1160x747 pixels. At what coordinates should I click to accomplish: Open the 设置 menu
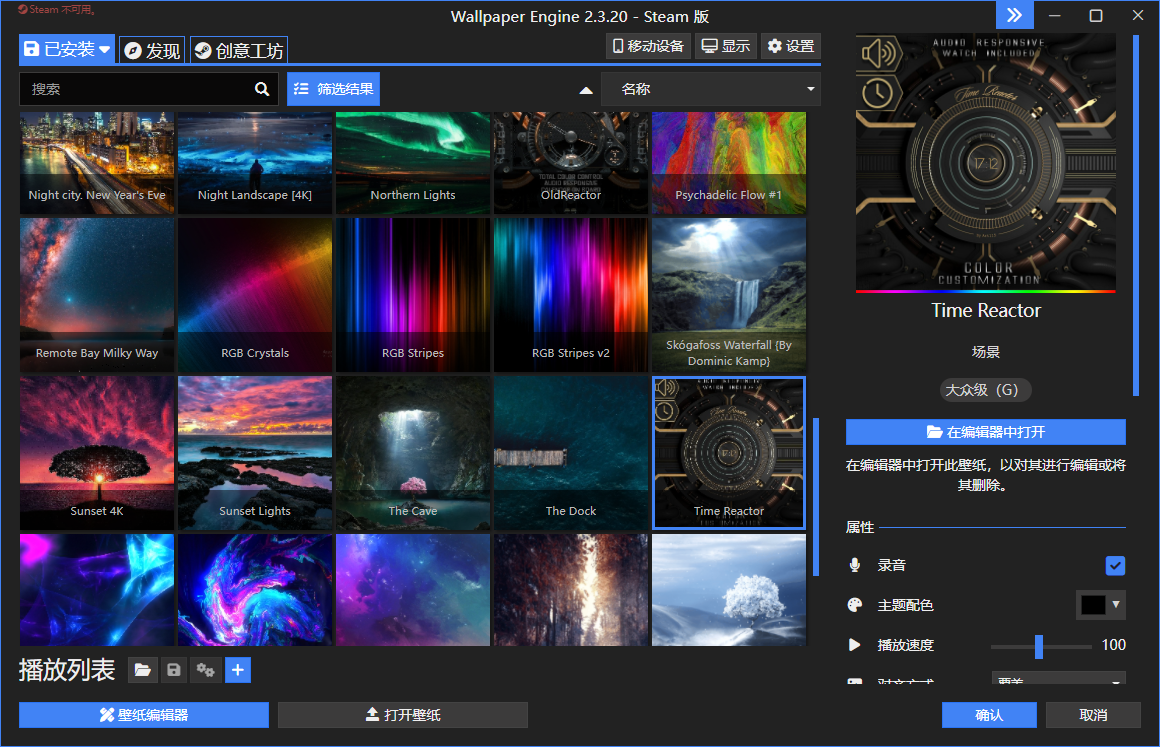(x=791, y=46)
